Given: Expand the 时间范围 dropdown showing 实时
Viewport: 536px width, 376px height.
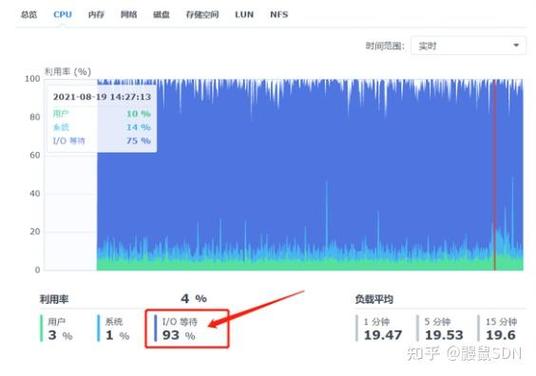Looking at the screenshot, I should tap(468, 45).
